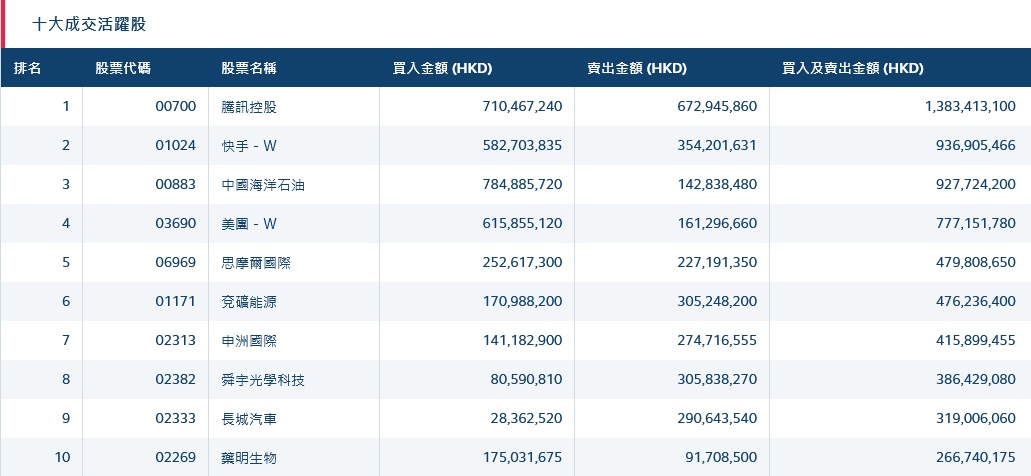Click the 賣出金額 (HKD) column header
This screenshot has height=476, width=1031.
pyautogui.click(x=637, y=69)
